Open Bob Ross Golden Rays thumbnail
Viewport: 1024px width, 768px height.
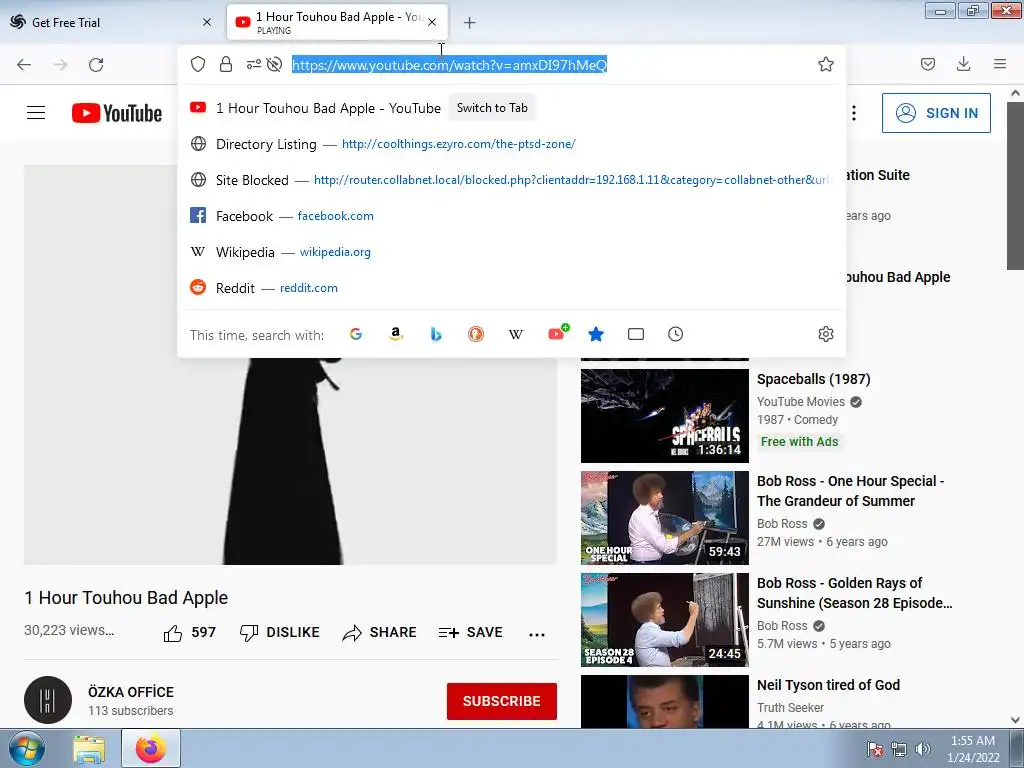(x=665, y=620)
